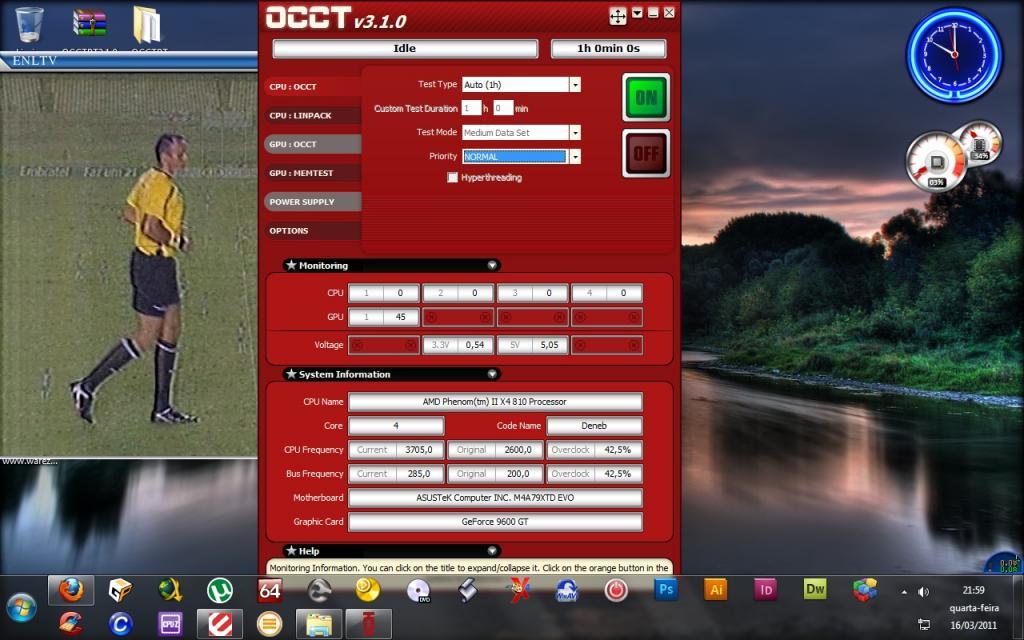Screen dimensions: 1024x640
Task: Open the Recycle Bin on the desktop
Action: point(29,26)
